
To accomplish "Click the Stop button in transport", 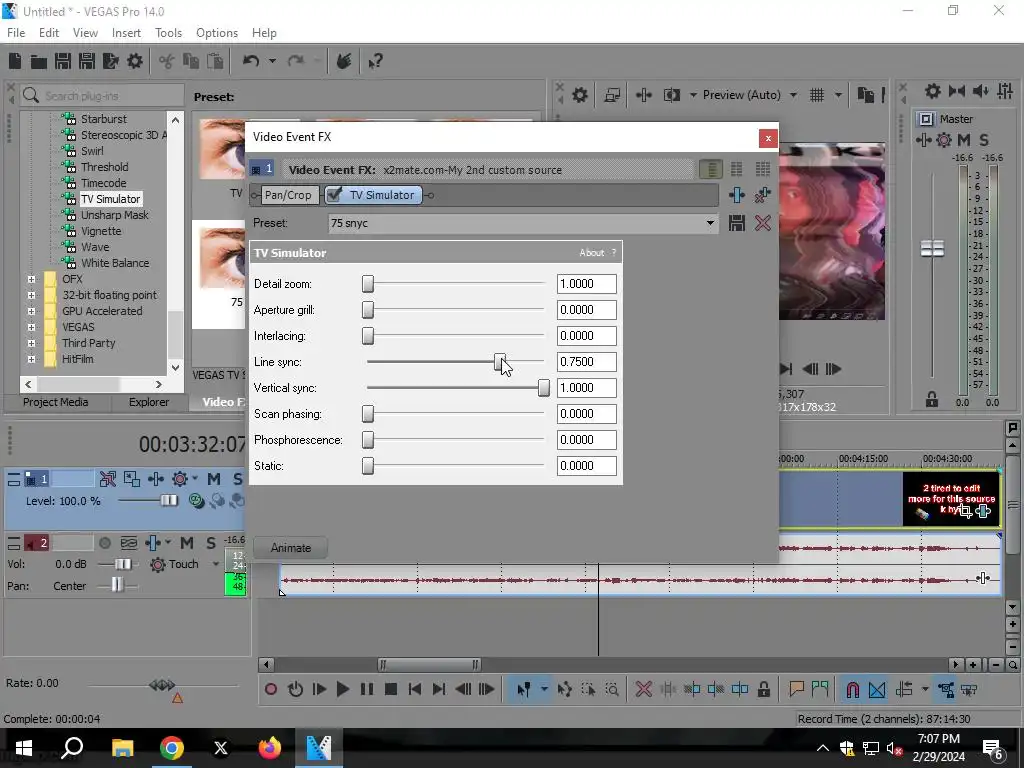I will 391,689.
